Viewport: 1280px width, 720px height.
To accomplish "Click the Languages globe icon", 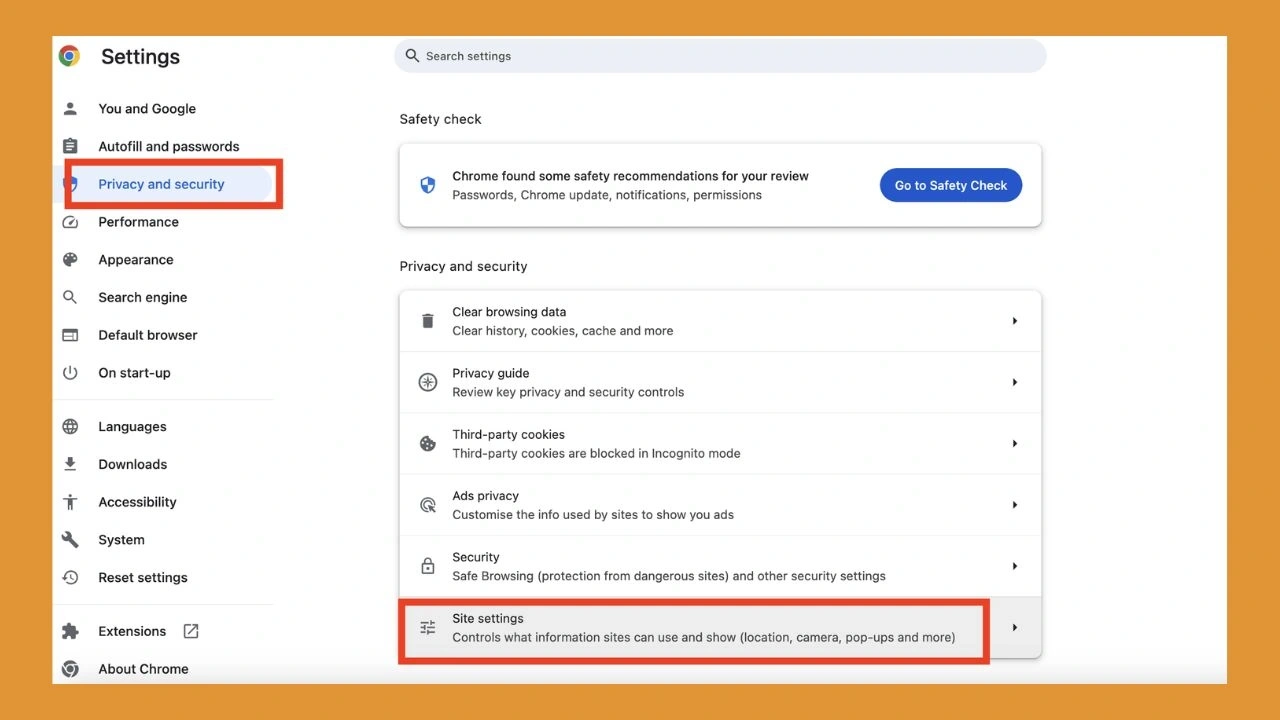I will [x=70, y=427].
